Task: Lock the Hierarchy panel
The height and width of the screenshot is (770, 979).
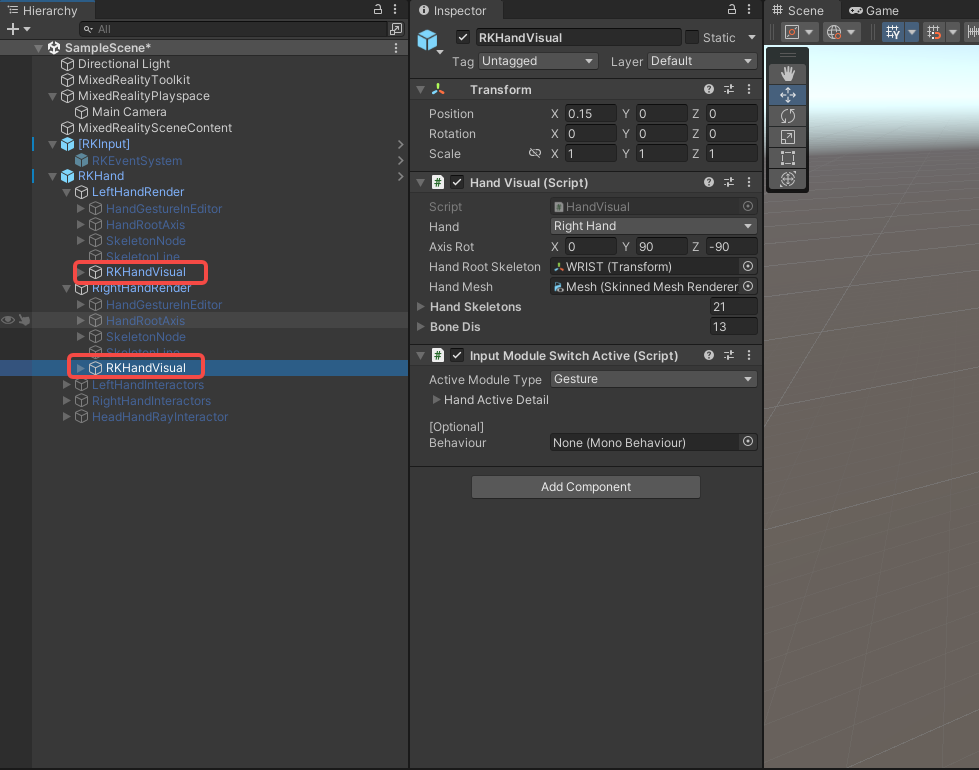Action: 378,9
